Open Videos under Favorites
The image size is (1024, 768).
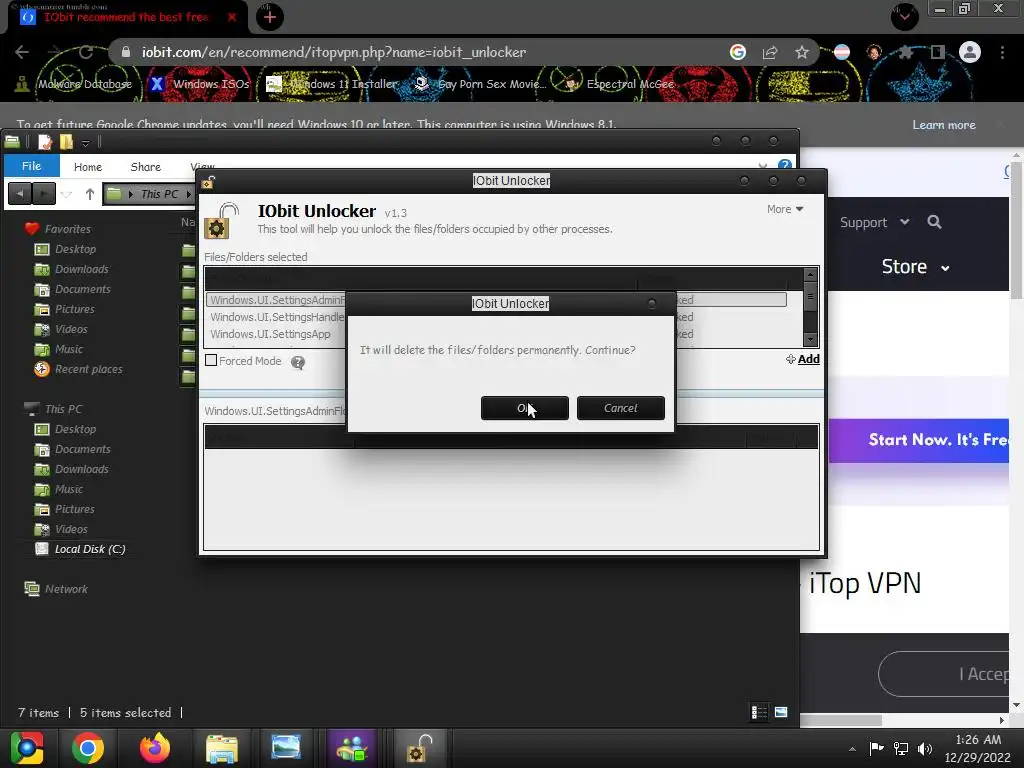[x=71, y=329]
